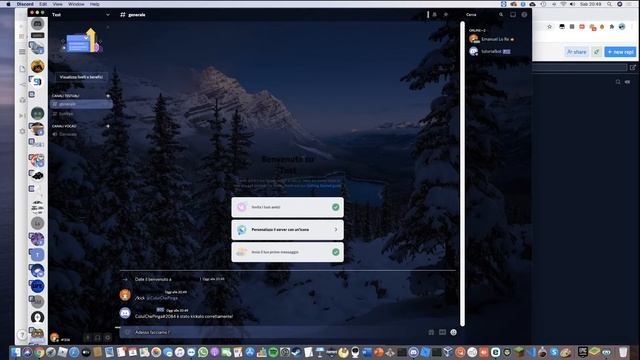Click Personalizza il server con un'icona card
Screen dimensions: 640x360
(287, 230)
